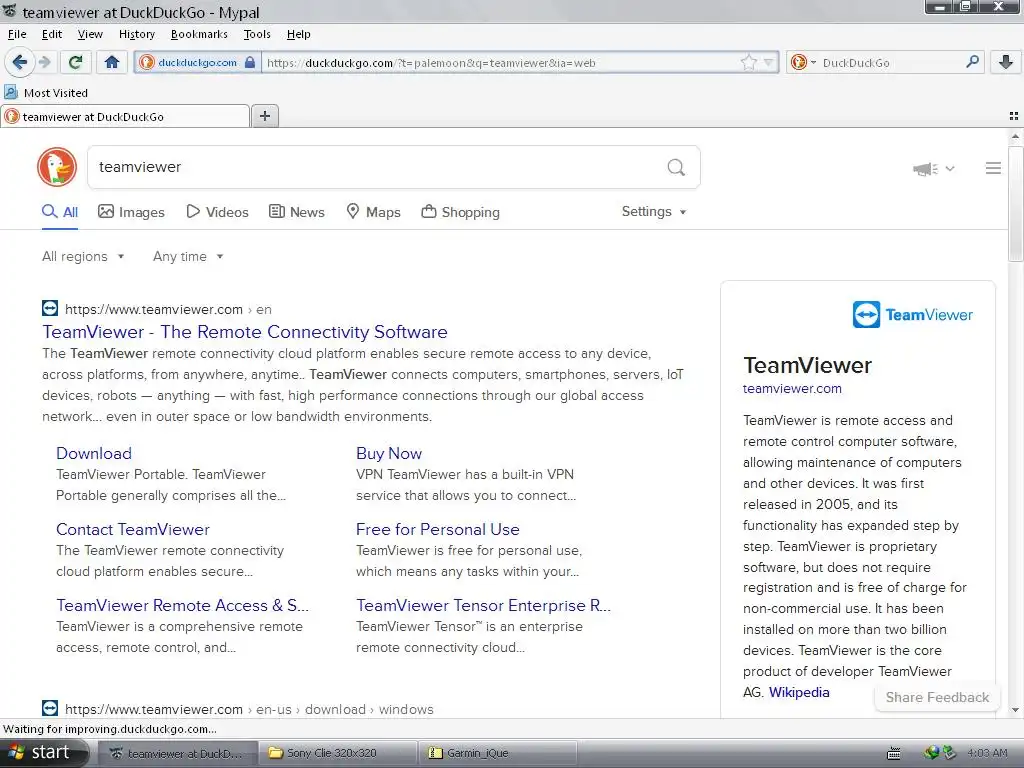1024x768 pixels.
Task: Click the magnifier in browser search box
Action: 972,62
